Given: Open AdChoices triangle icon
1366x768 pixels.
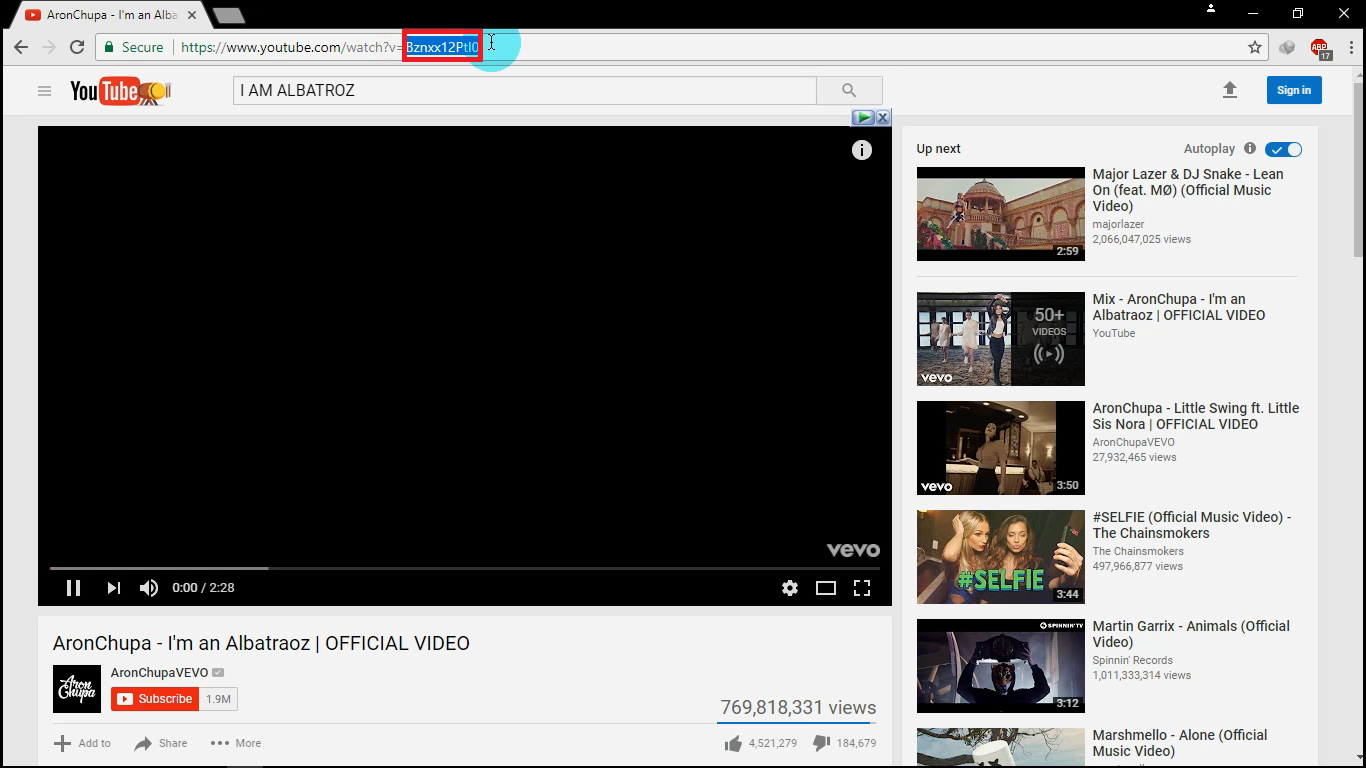Looking at the screenshot, I should [x=863, y=117].
